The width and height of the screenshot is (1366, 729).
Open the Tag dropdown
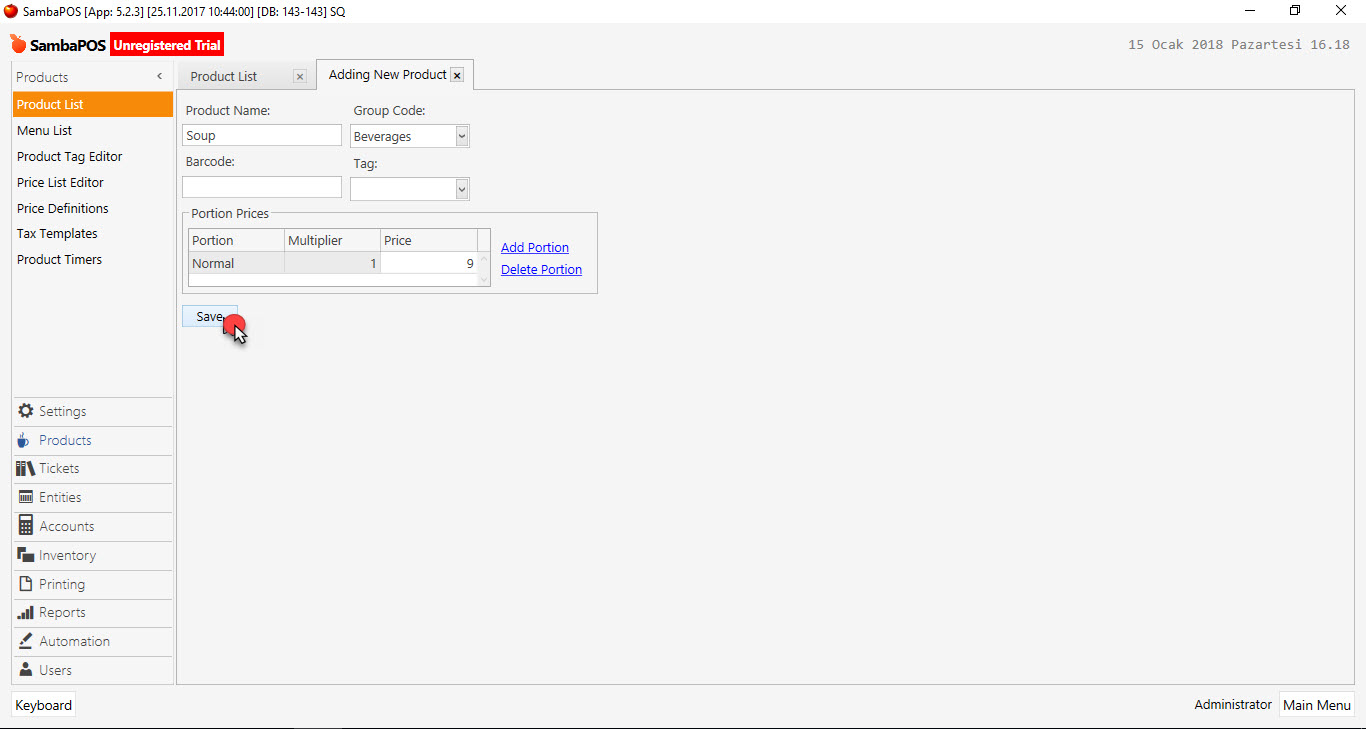click(461, 188)
